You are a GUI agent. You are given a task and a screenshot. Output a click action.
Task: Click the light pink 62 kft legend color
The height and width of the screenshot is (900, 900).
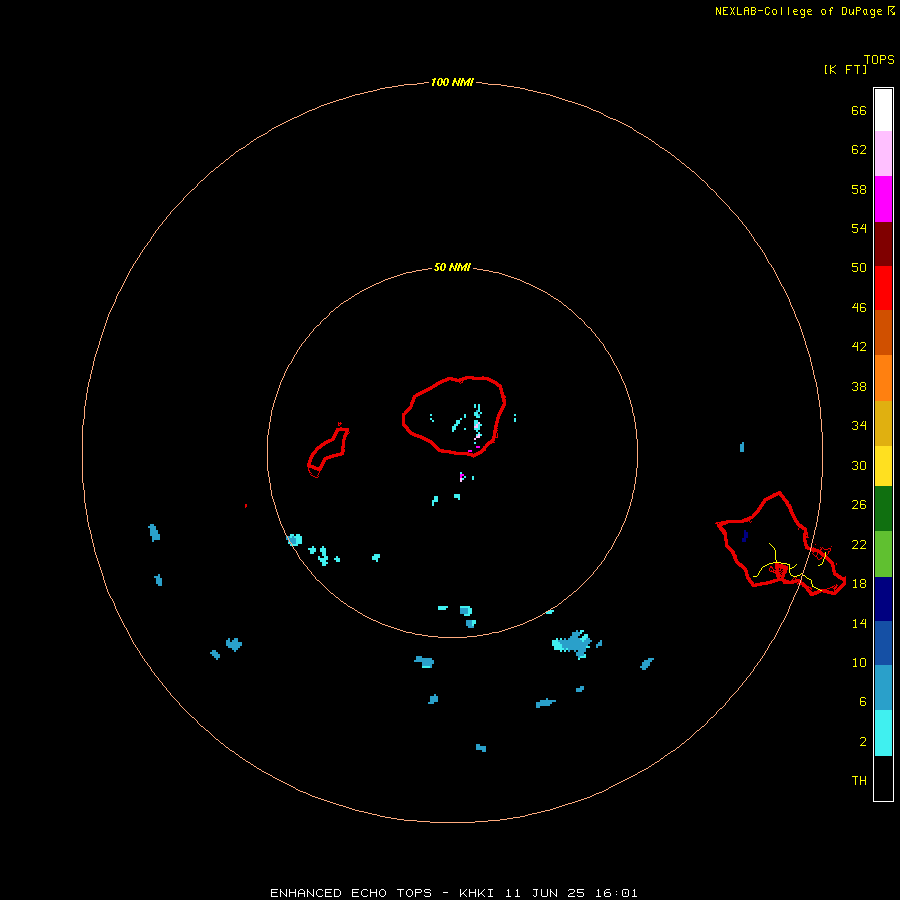[x=883, y=154]
